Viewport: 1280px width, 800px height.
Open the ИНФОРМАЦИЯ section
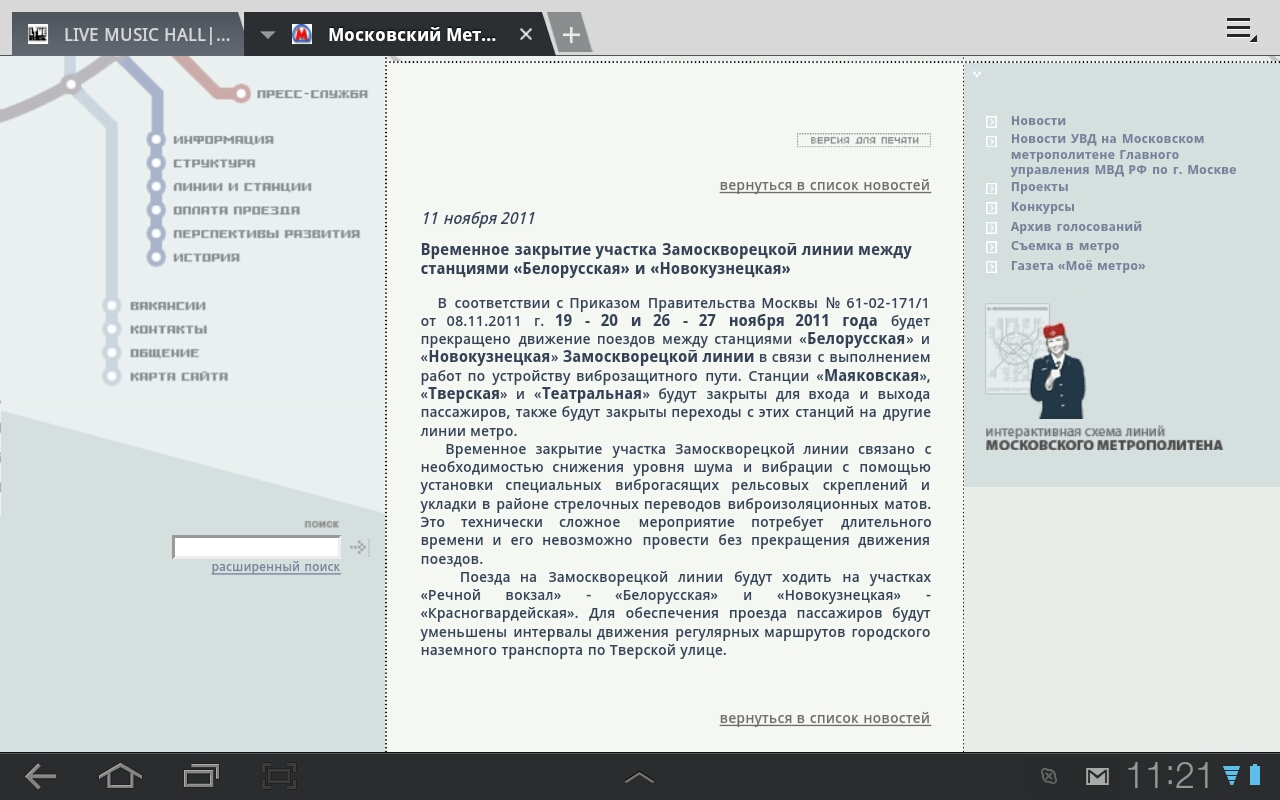(223, 140)
